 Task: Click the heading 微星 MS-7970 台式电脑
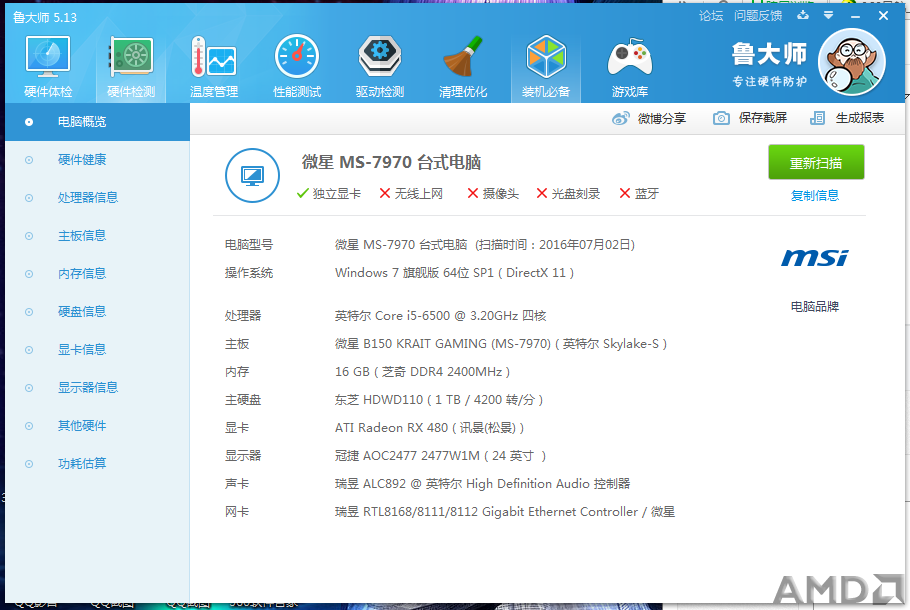pyautogui.click(x=391, y=163)
